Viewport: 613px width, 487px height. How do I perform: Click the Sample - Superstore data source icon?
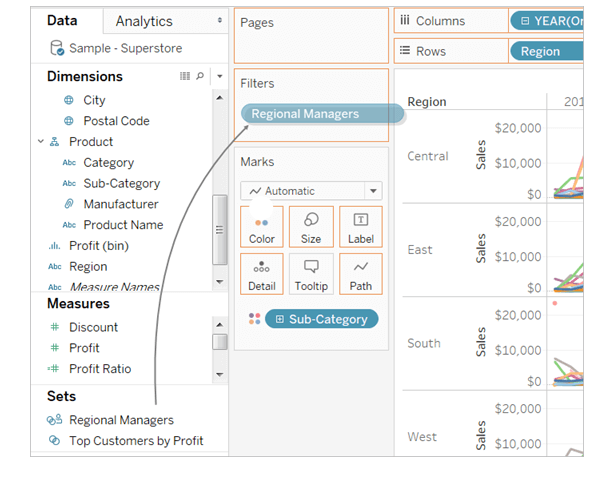tap(58, 48)
